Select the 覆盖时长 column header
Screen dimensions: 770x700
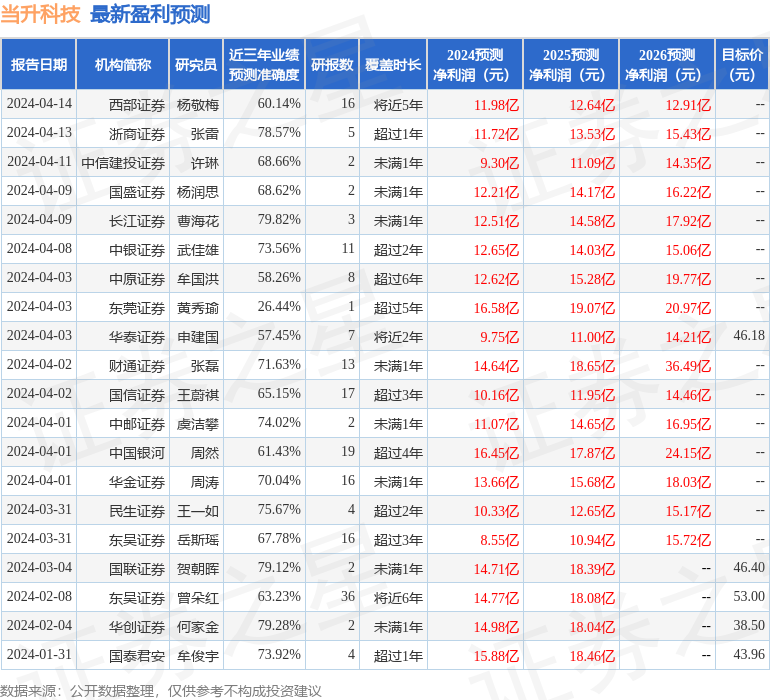coord(393,64)
